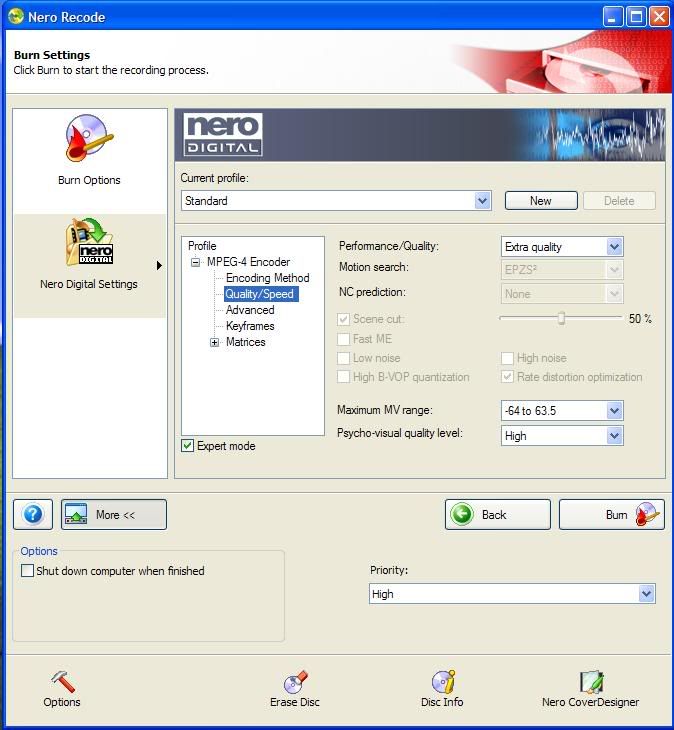
Task: Toggle the High noise checkbox
Action: pyautogui.click(x=507, y=358)
